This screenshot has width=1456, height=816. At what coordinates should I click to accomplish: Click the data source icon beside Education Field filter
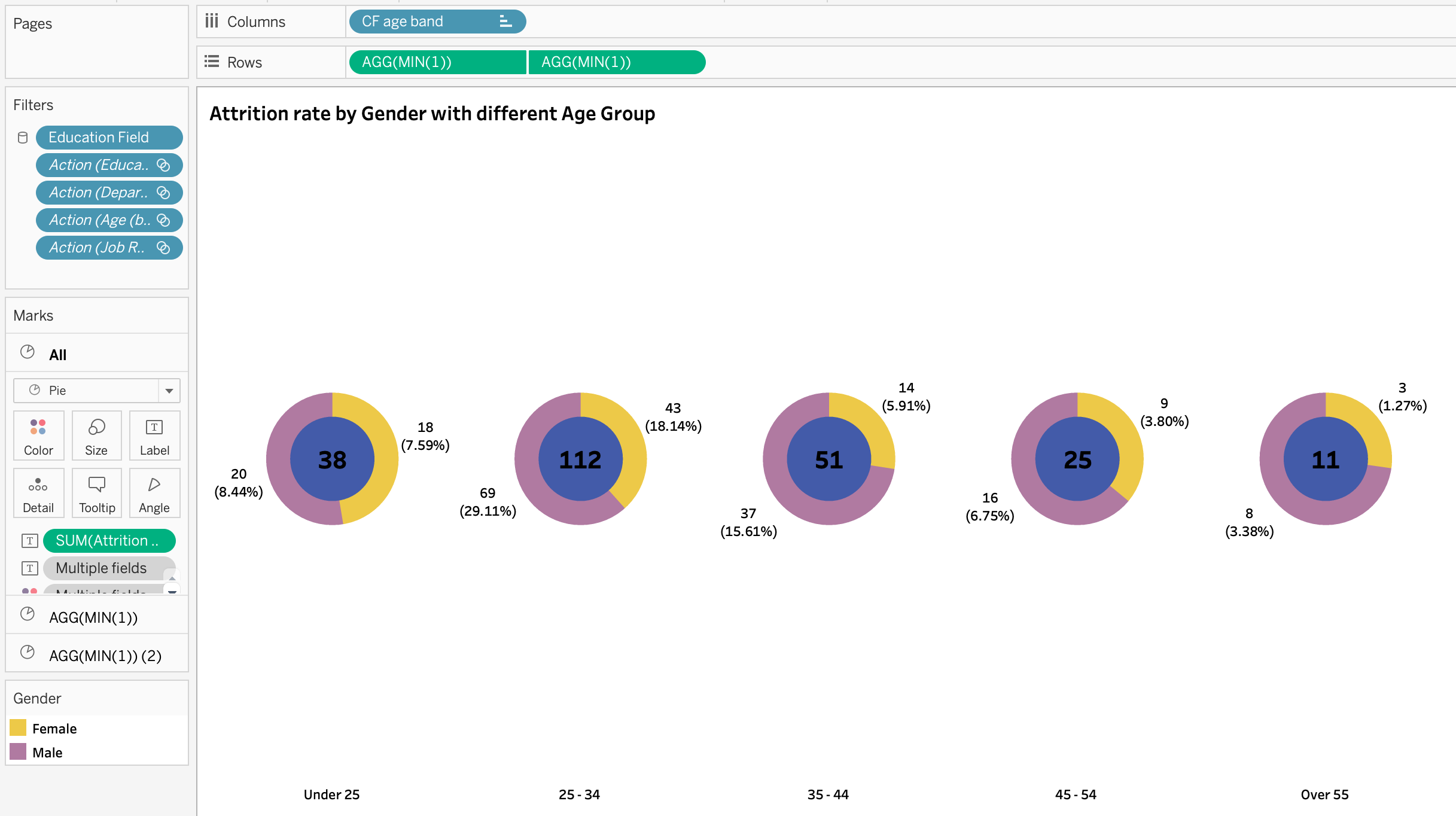pyautogui.click(x=22, y=137)
